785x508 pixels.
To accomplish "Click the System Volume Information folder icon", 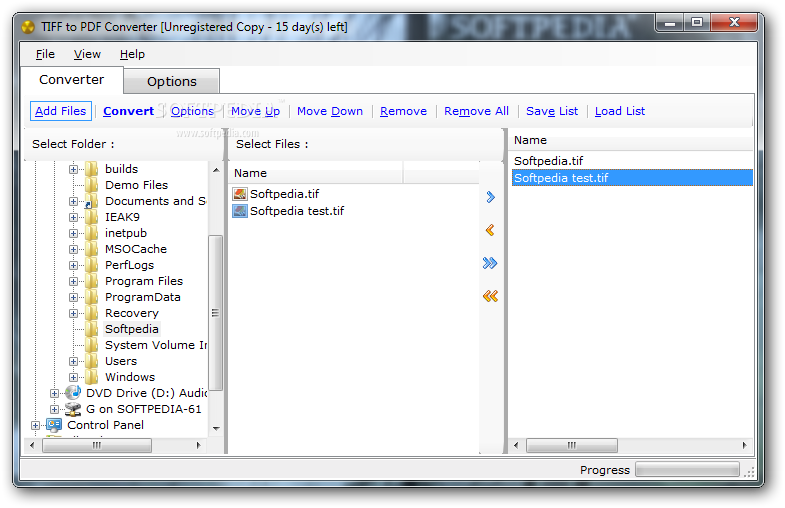I will coord(92,345).
